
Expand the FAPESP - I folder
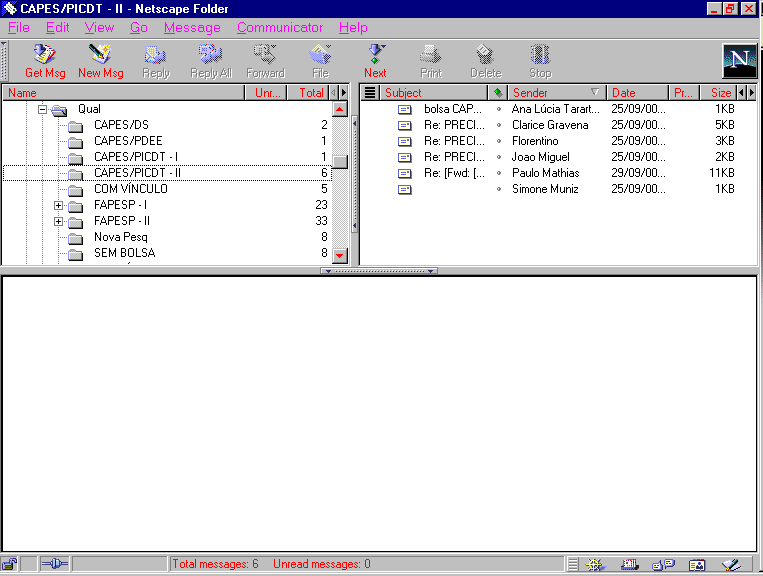[x=58, y=205]
